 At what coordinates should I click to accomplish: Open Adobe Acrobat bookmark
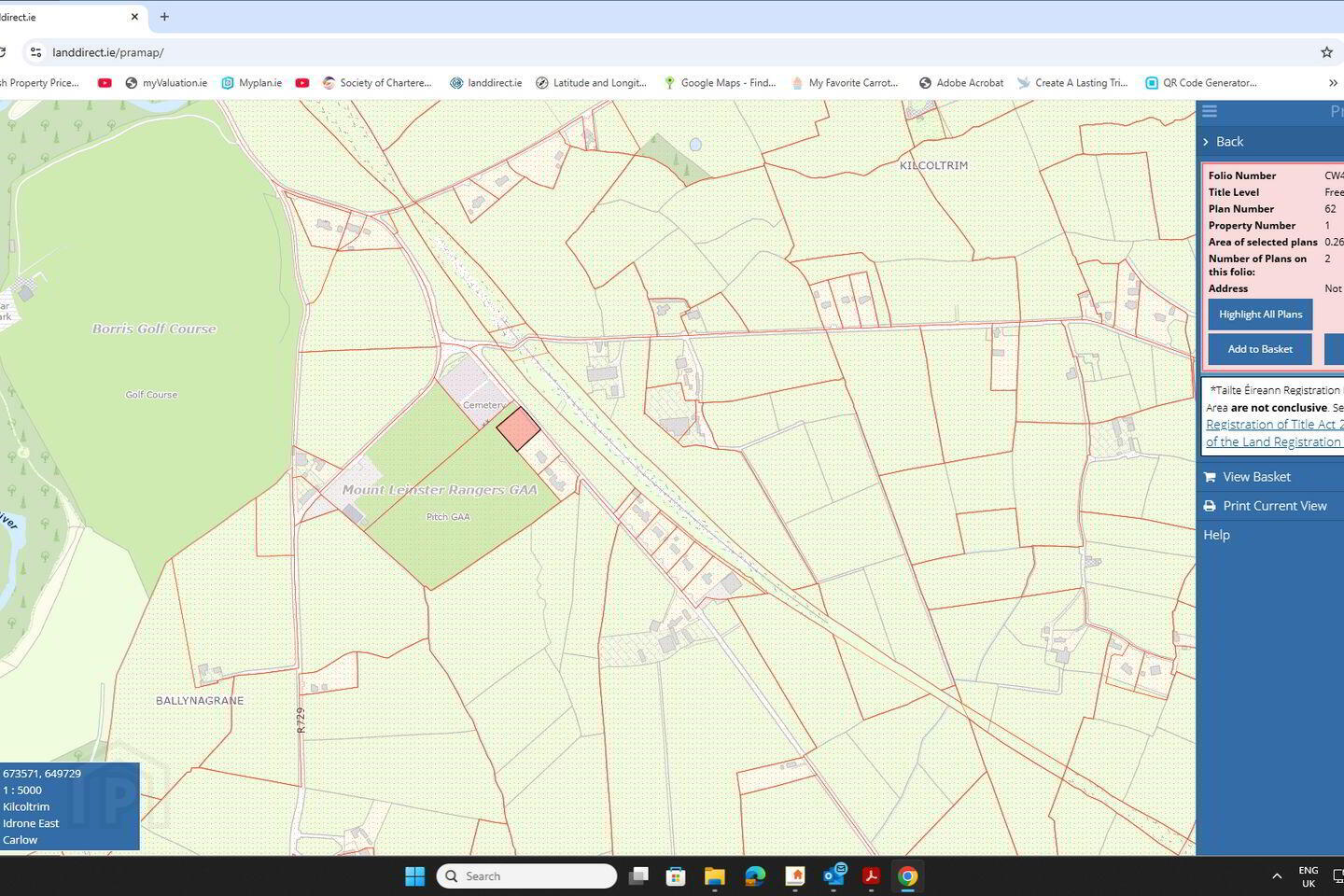961,83
